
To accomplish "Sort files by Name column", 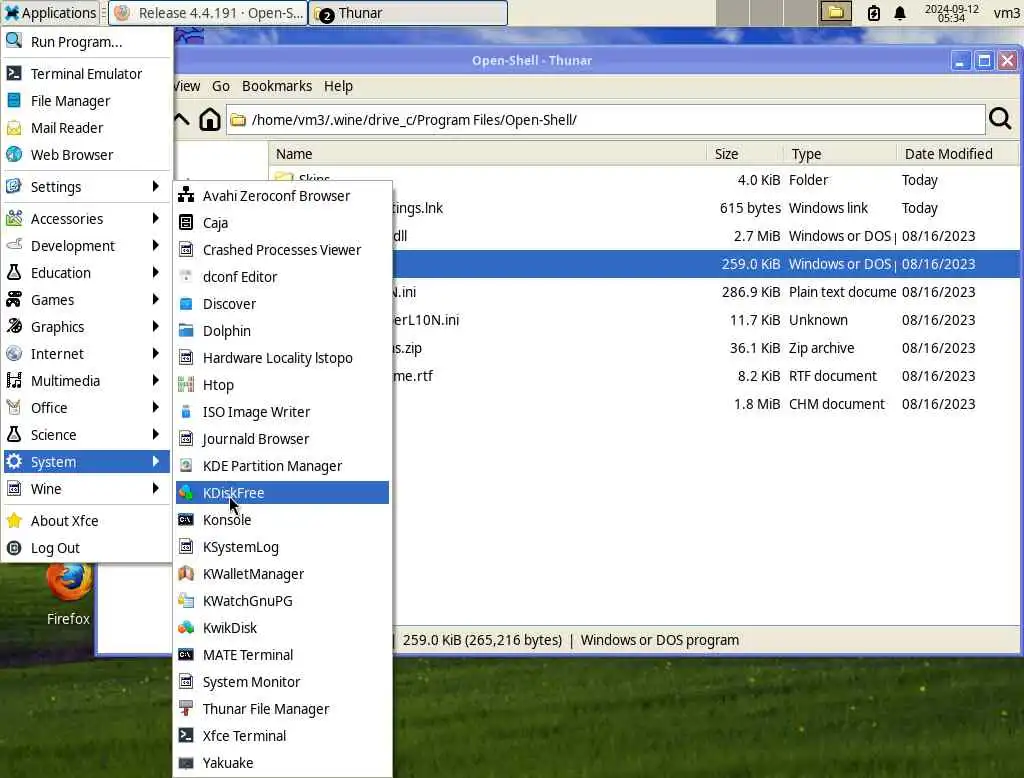I will point(487,154).
